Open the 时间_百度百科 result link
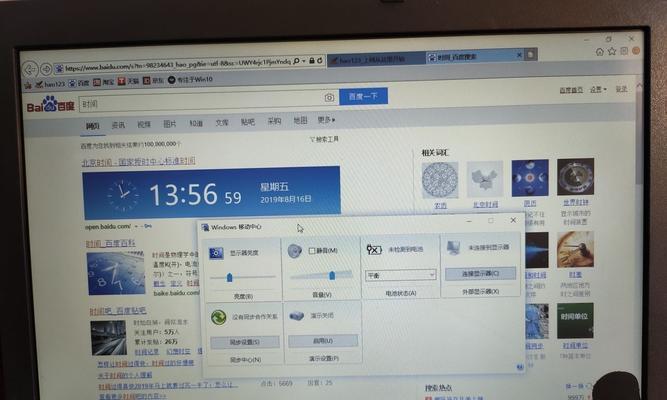 point(111,243)
